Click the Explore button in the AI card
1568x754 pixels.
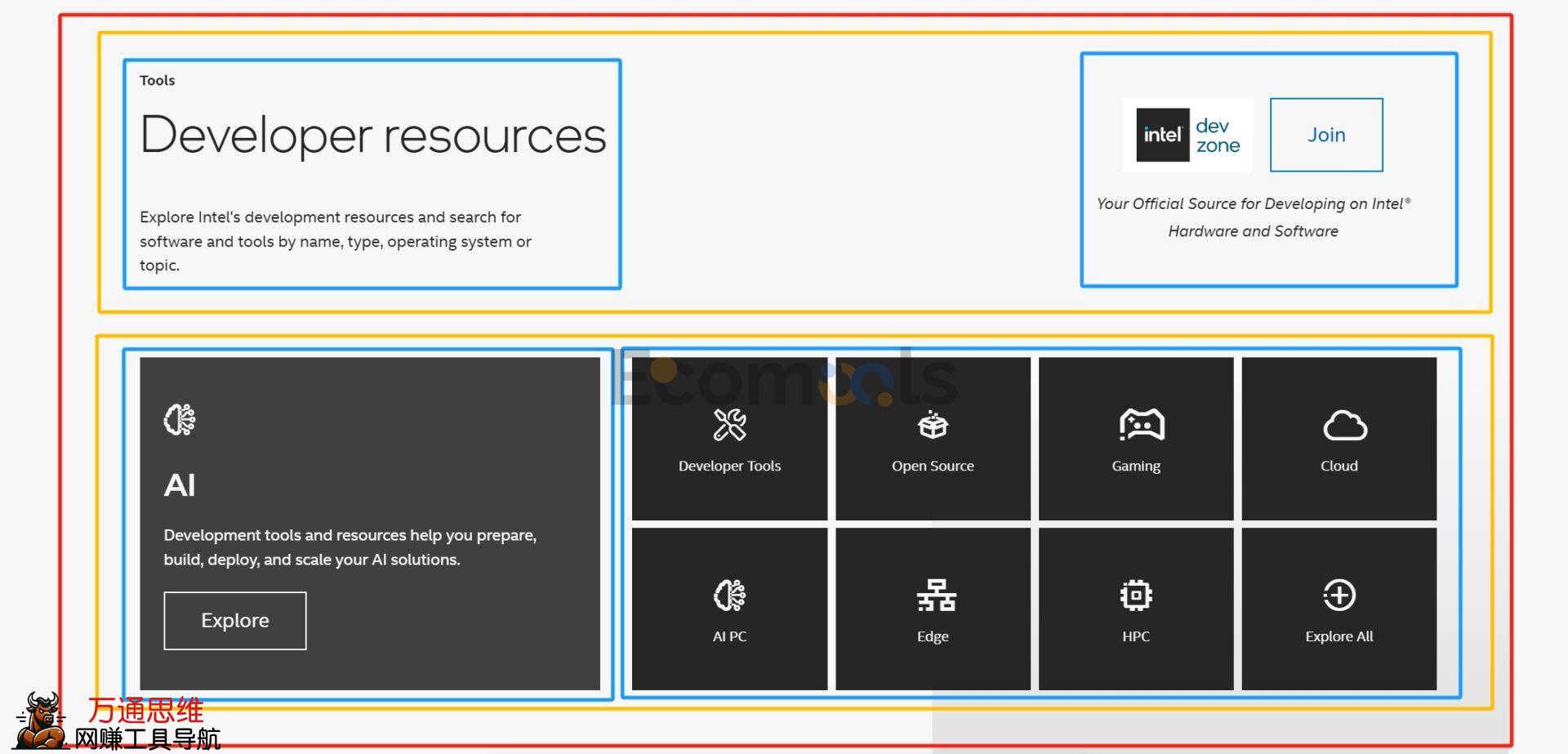(x=235, y=621)
